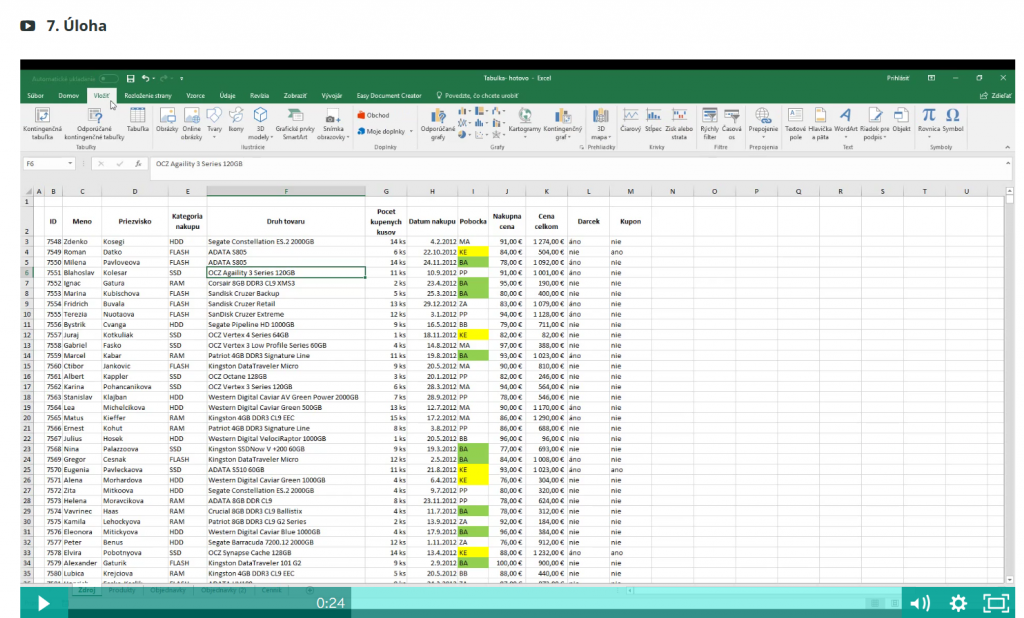Open the Easy Document Creator tab
Image resolution: width=1024 pixels, height=618 pixels.
point(389,95)
